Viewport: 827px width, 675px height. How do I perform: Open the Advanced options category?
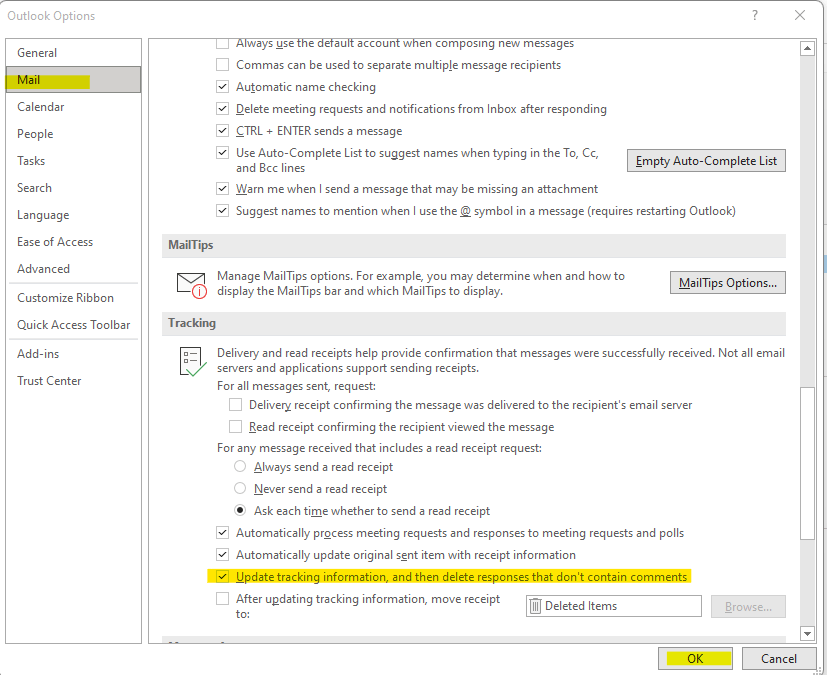(73, 269)
